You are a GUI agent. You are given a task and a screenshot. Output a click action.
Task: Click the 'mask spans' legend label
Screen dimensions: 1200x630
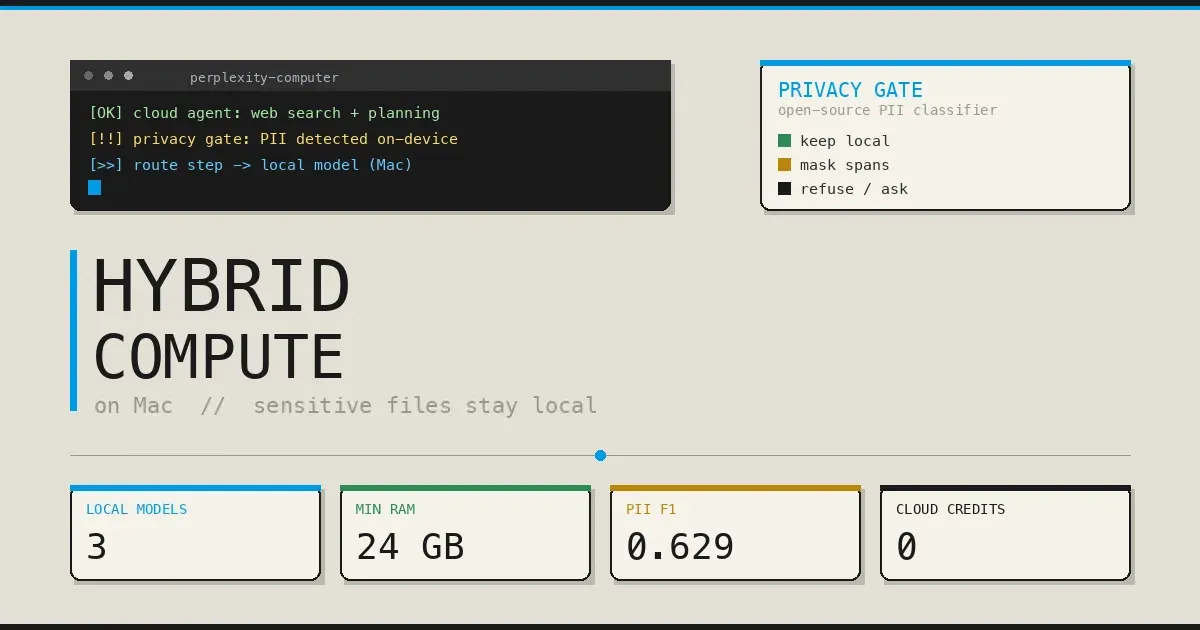(x=844, y=165)
